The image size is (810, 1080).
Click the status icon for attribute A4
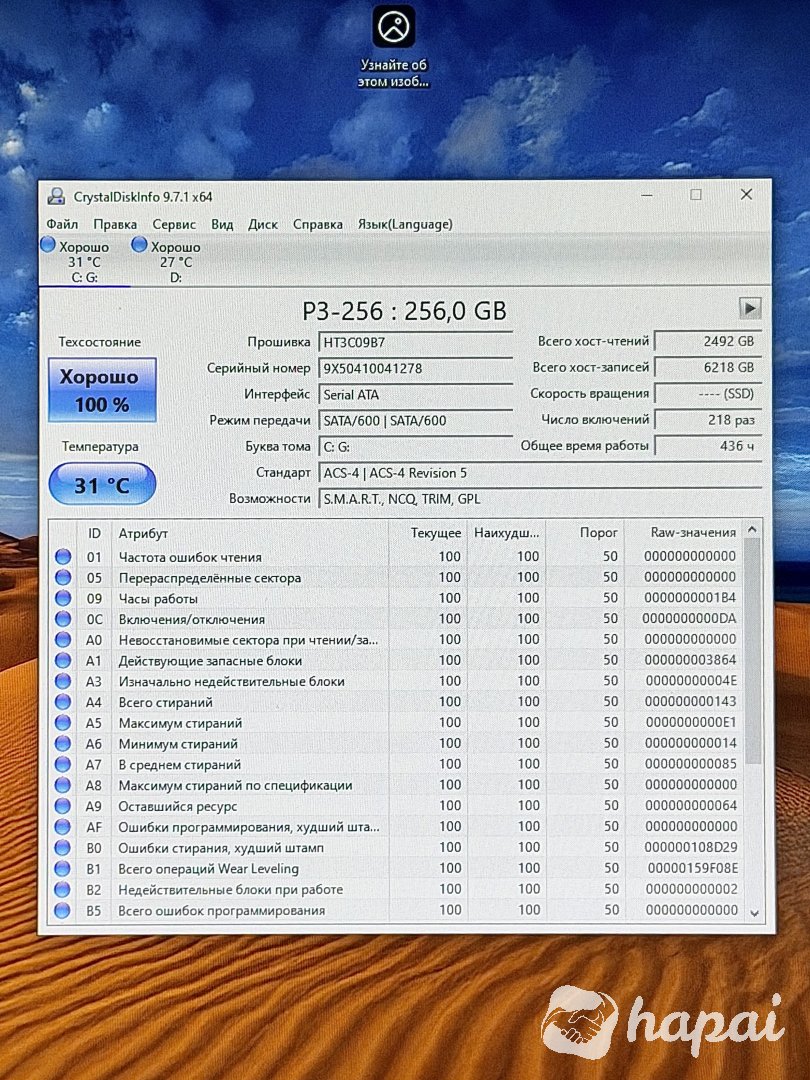(x=63, y=702)
